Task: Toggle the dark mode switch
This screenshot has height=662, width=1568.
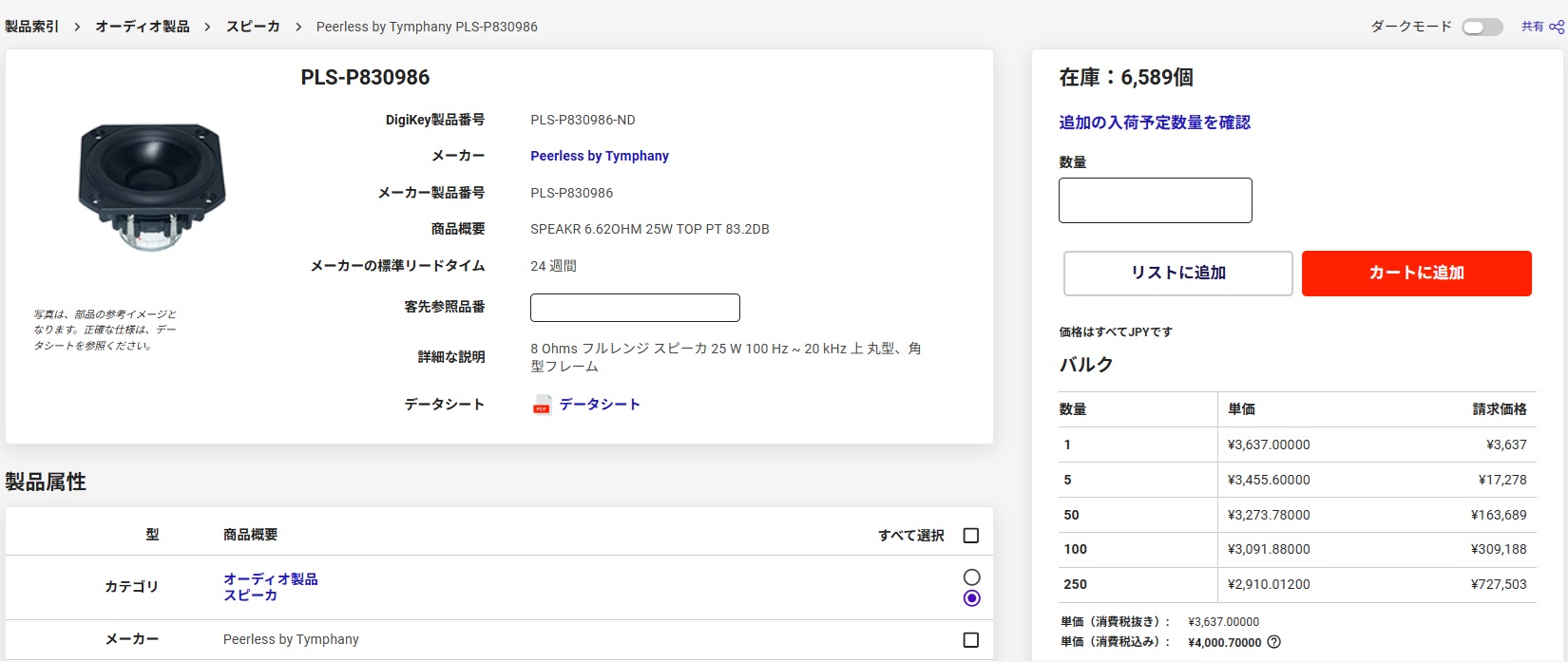Action: [x=1482, y=27]
